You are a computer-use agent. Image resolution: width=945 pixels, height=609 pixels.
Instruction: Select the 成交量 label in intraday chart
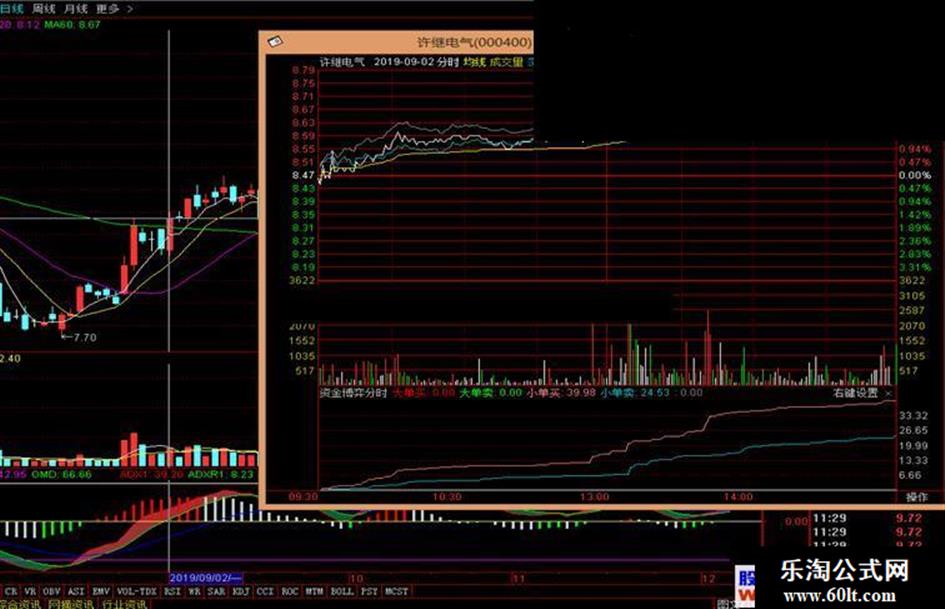(506, 62)
